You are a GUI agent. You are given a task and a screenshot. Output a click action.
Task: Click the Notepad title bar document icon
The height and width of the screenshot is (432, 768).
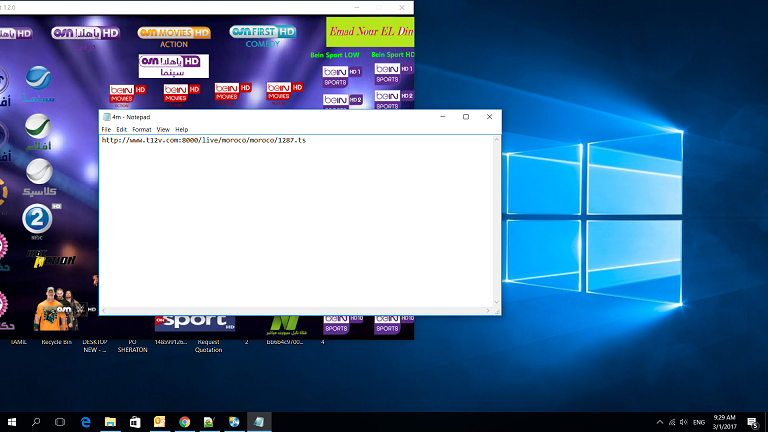coord(106,117)
